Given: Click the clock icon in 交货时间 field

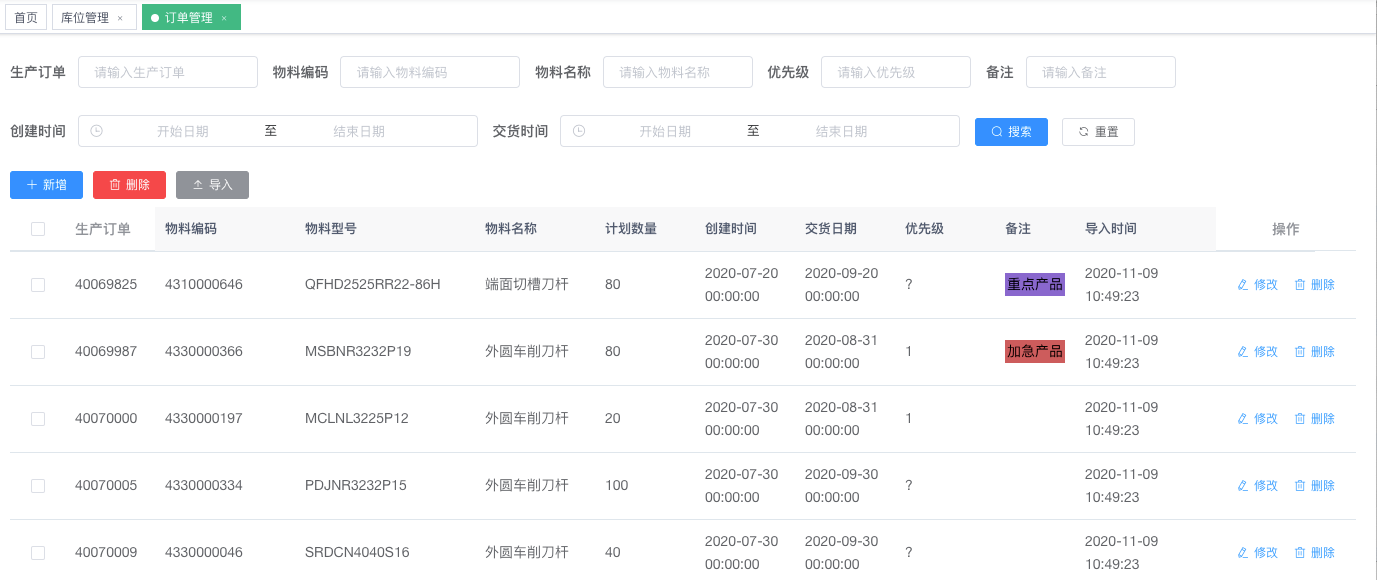Looking at the screenshot, I should click(x=578, y=131).
